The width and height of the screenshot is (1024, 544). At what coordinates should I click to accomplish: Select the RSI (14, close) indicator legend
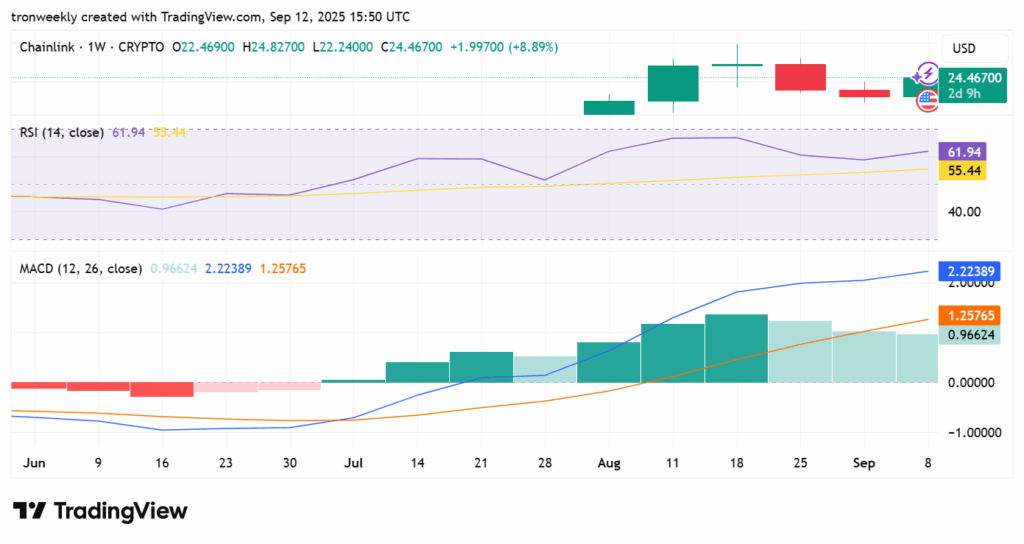[x=61, y=133]
